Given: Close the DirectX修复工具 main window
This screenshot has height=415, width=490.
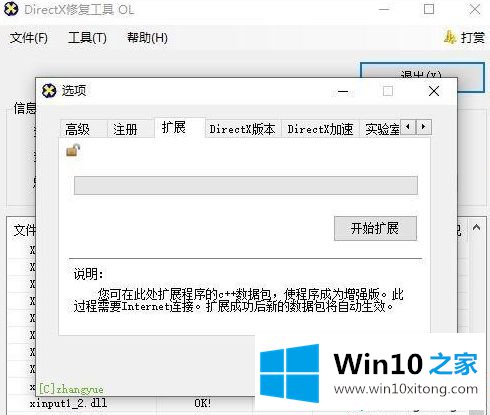Looking at the screenshot, I should pyautogui.click(x=475, y=9).
